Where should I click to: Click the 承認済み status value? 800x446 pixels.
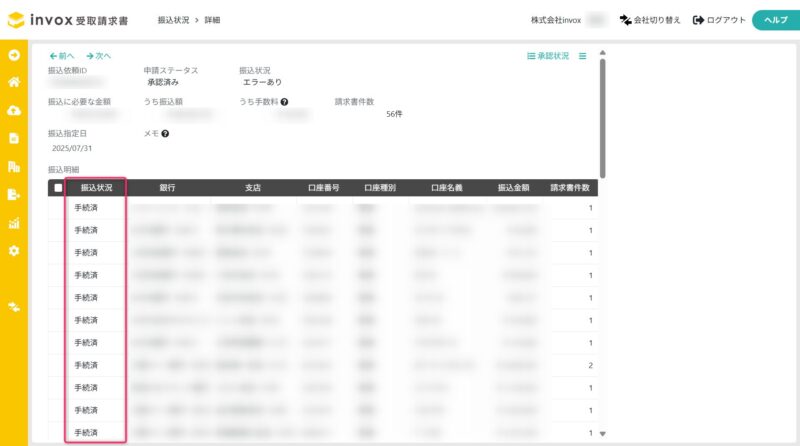click(x=163, y=82)
